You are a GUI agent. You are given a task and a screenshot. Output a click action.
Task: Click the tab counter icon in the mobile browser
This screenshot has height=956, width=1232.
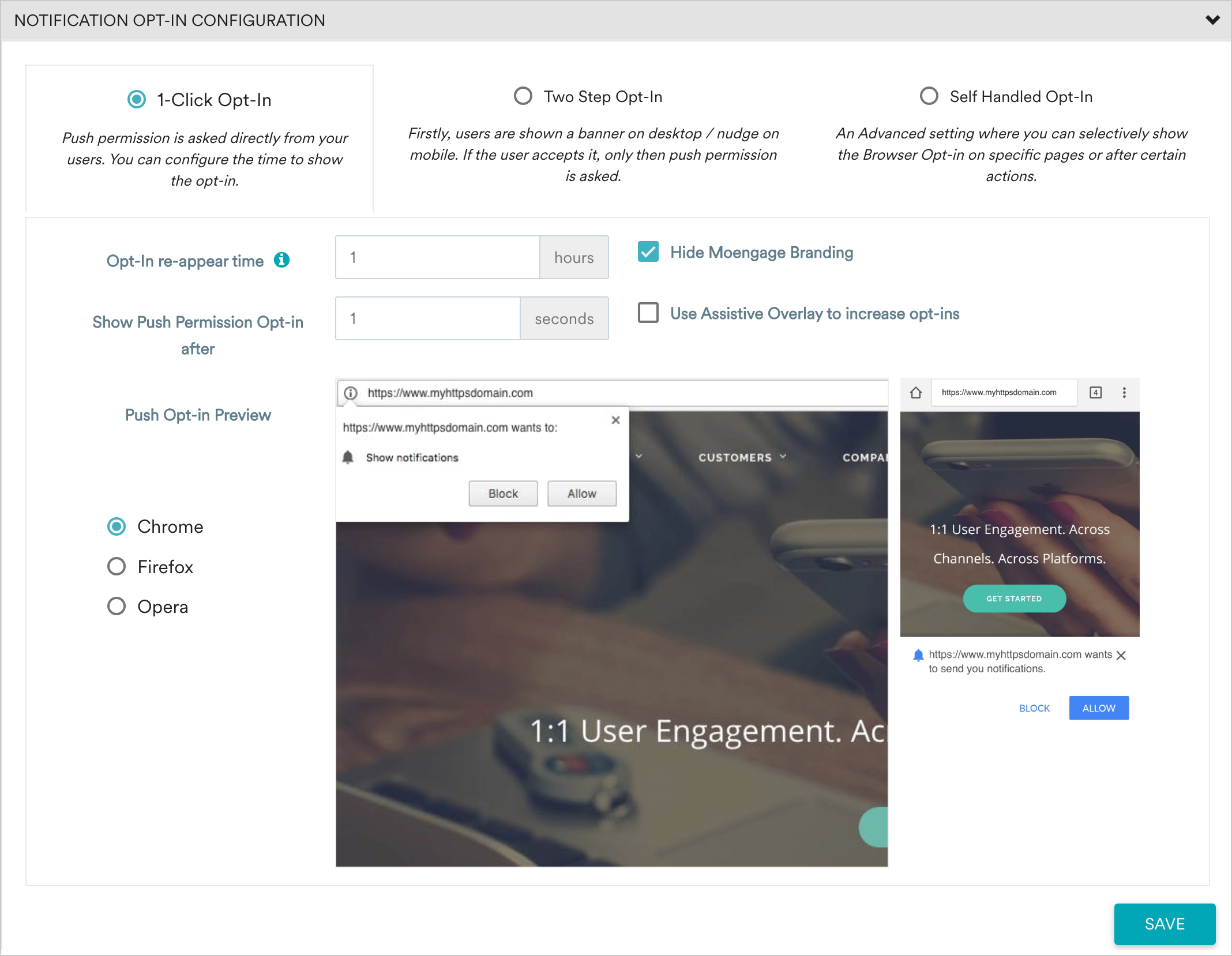[1095, 392]
